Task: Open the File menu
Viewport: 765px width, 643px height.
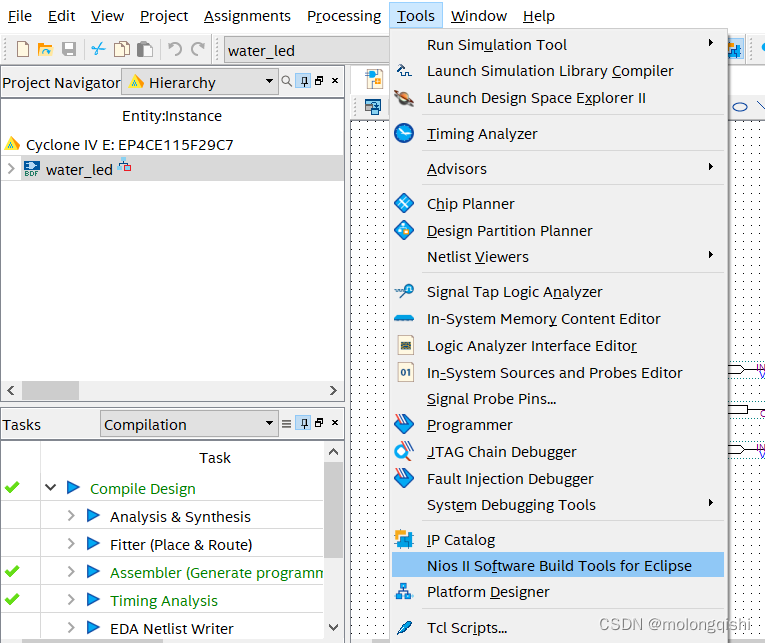Action: click(x=20, y=16)
